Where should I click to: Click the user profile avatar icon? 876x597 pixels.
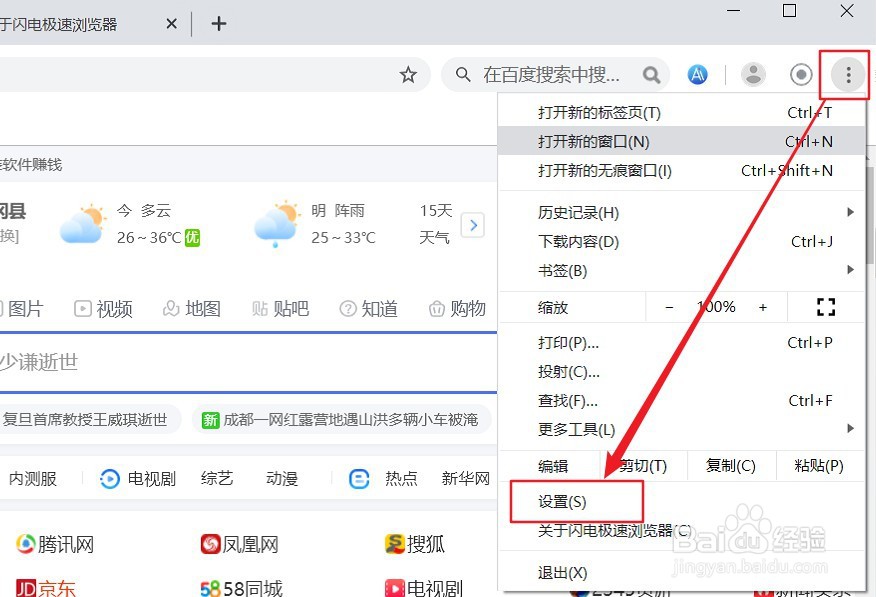coord(753,74)
